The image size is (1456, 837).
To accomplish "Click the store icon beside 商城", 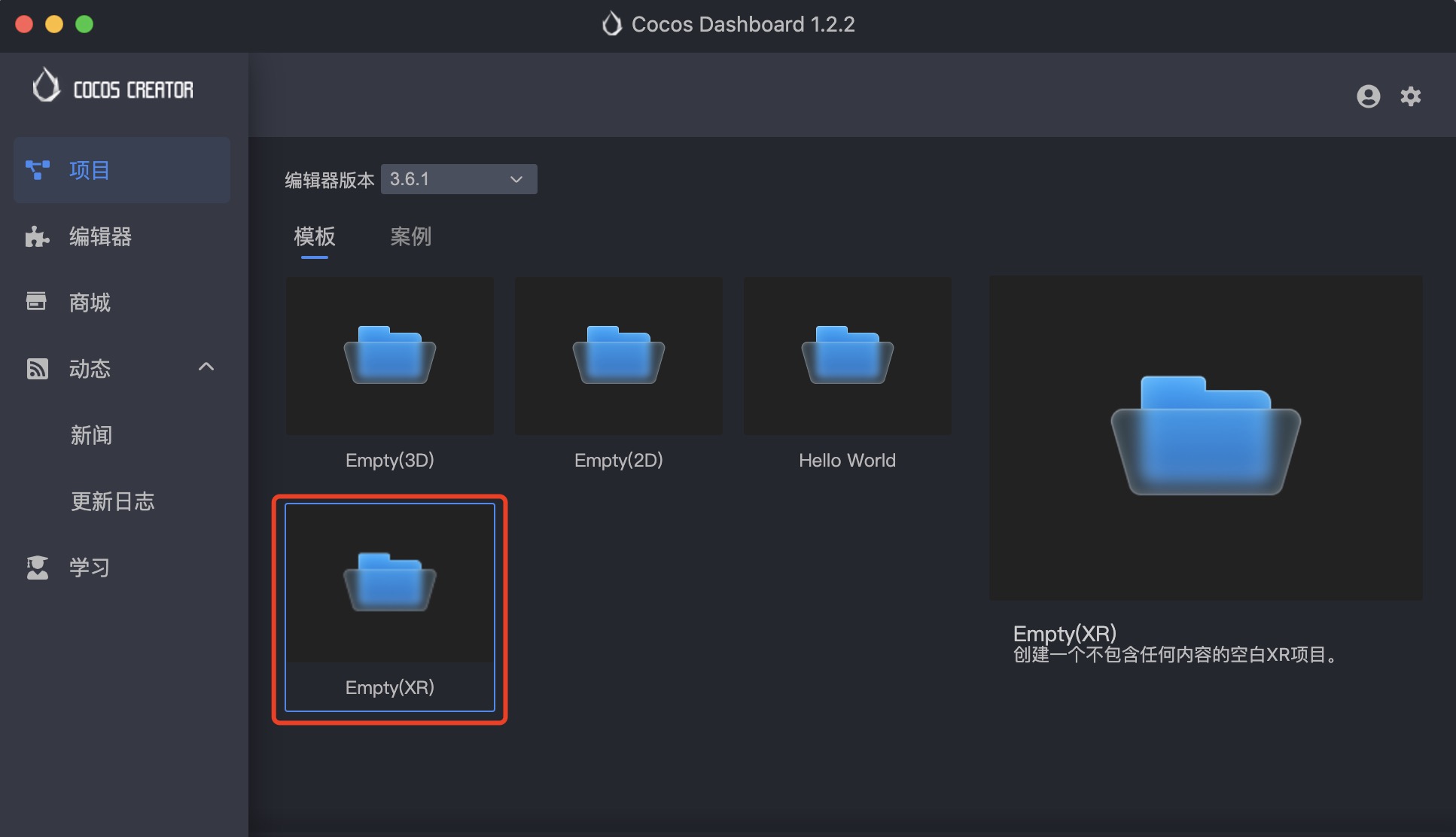I will pos(36,301).
